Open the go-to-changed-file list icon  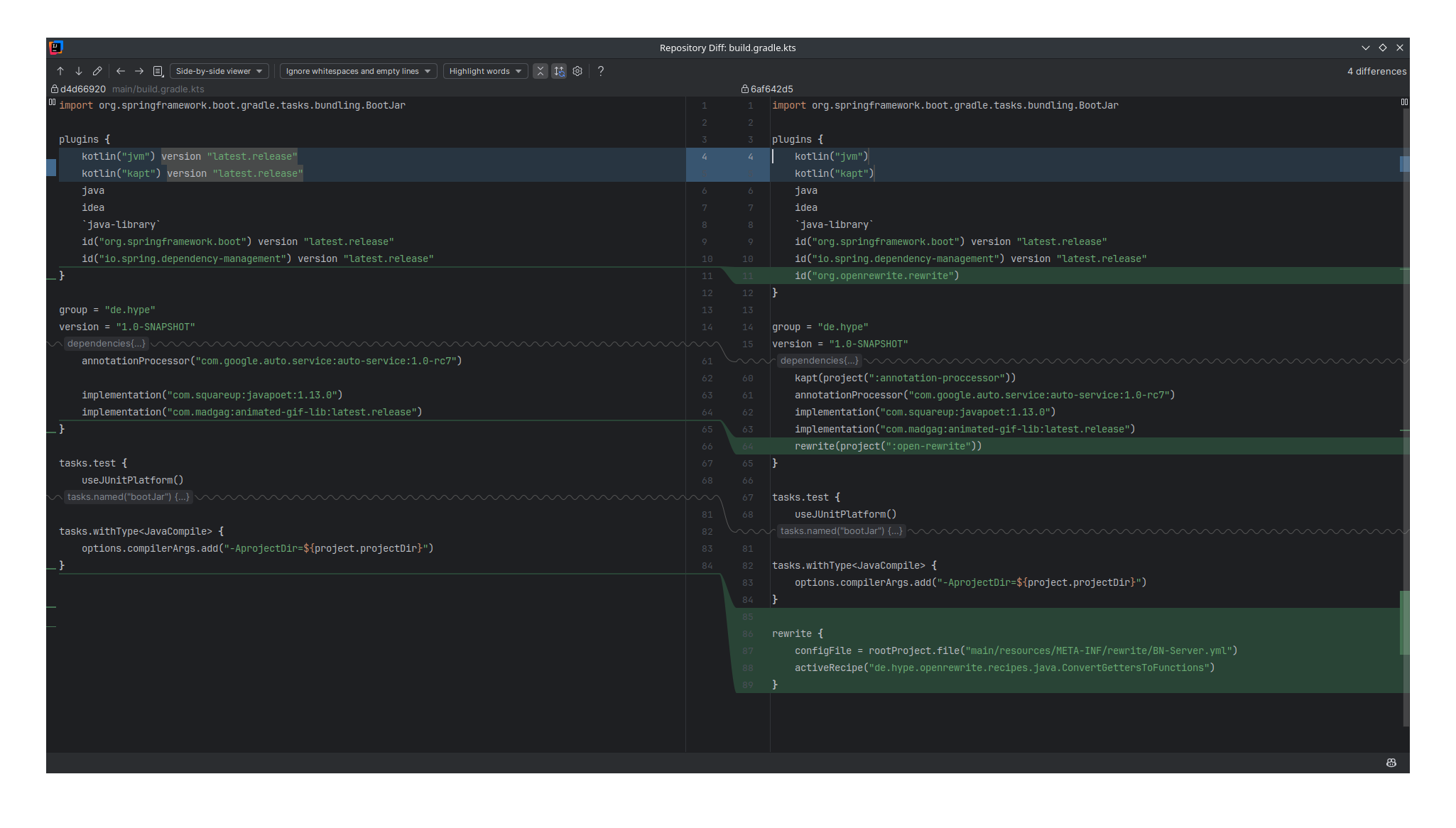point(158,71)
